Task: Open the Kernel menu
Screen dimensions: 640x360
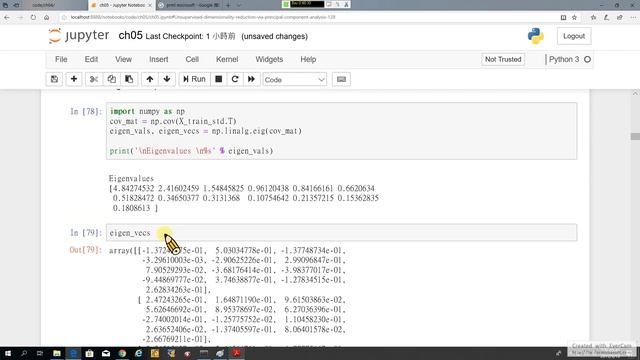Action: (227, 60)
